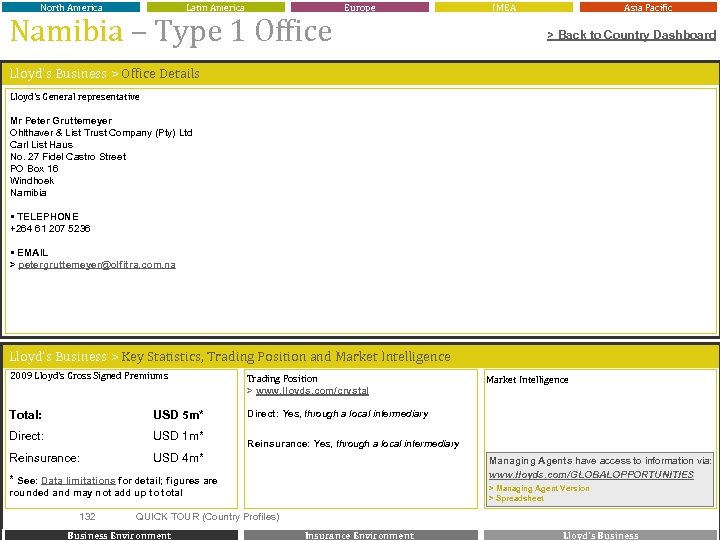Image resolution: width=720 pixels, height=540 pixels.
Task: Select the name Mr Peter Gruttemeyer
Action: [61, 121]
